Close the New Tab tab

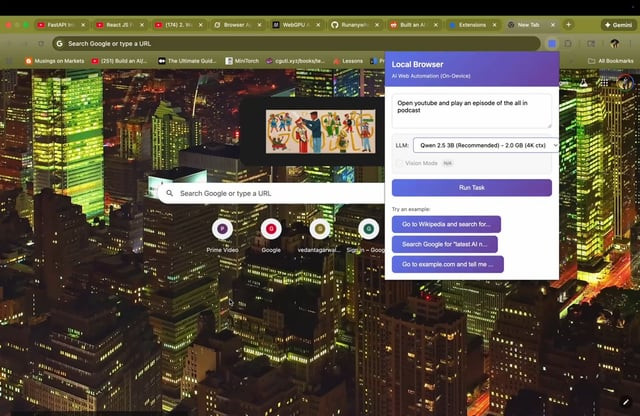[x=553, y=25]
